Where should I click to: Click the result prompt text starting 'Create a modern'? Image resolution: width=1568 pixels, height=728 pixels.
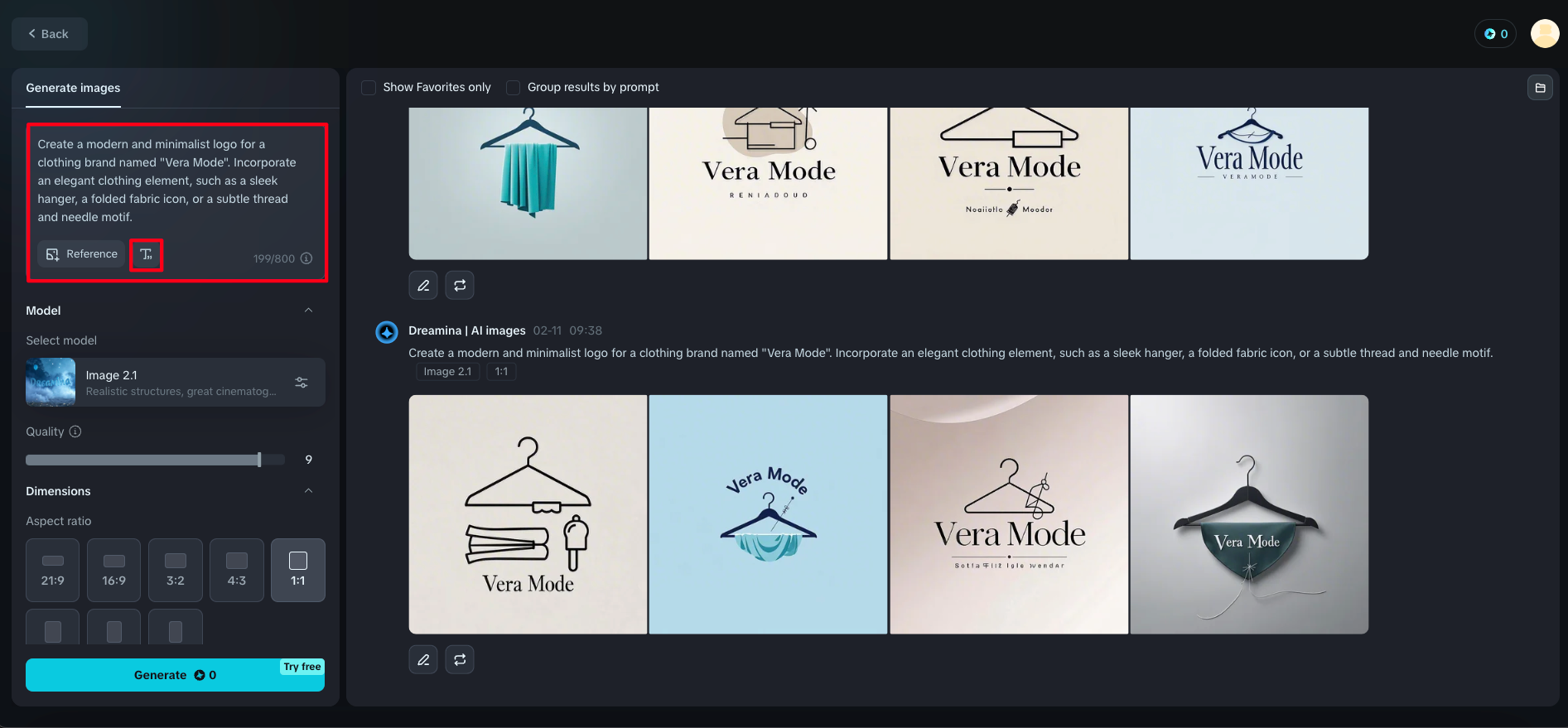[951, 353]
